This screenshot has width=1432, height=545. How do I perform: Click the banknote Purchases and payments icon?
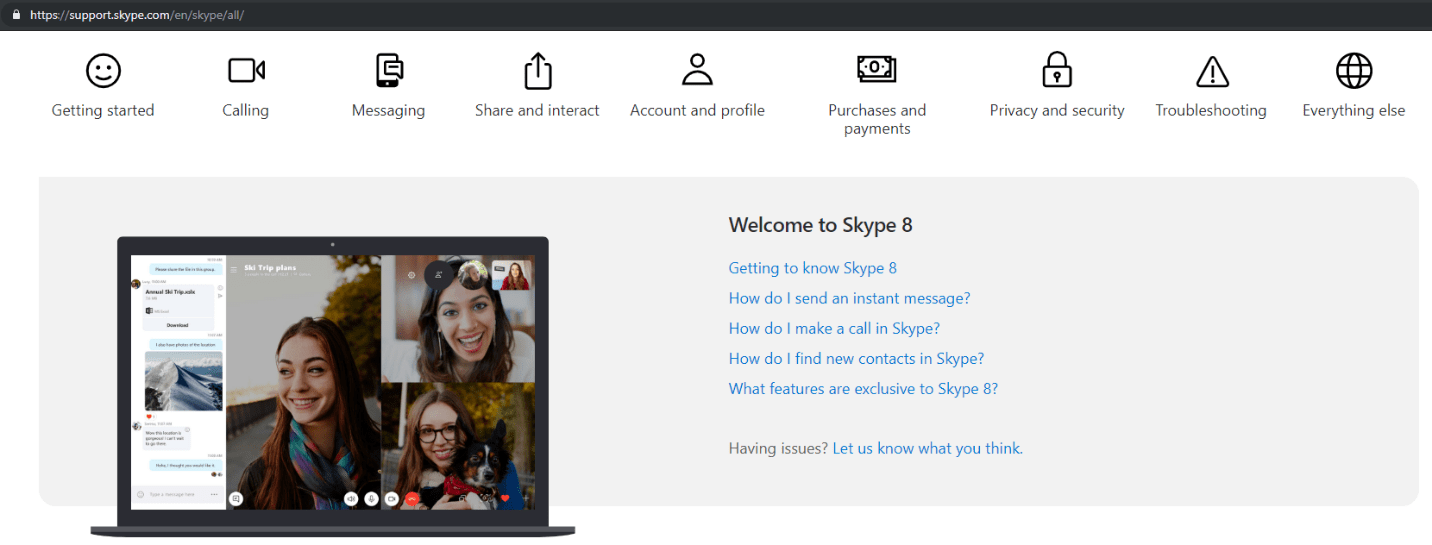click(877, 68)
